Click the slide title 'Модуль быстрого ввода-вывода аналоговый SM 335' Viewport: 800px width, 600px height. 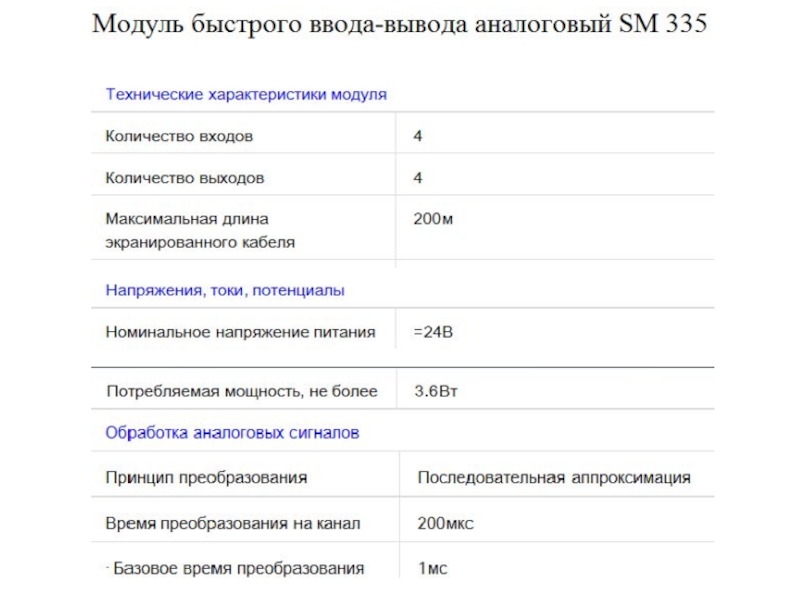click(x=399, y=24)
